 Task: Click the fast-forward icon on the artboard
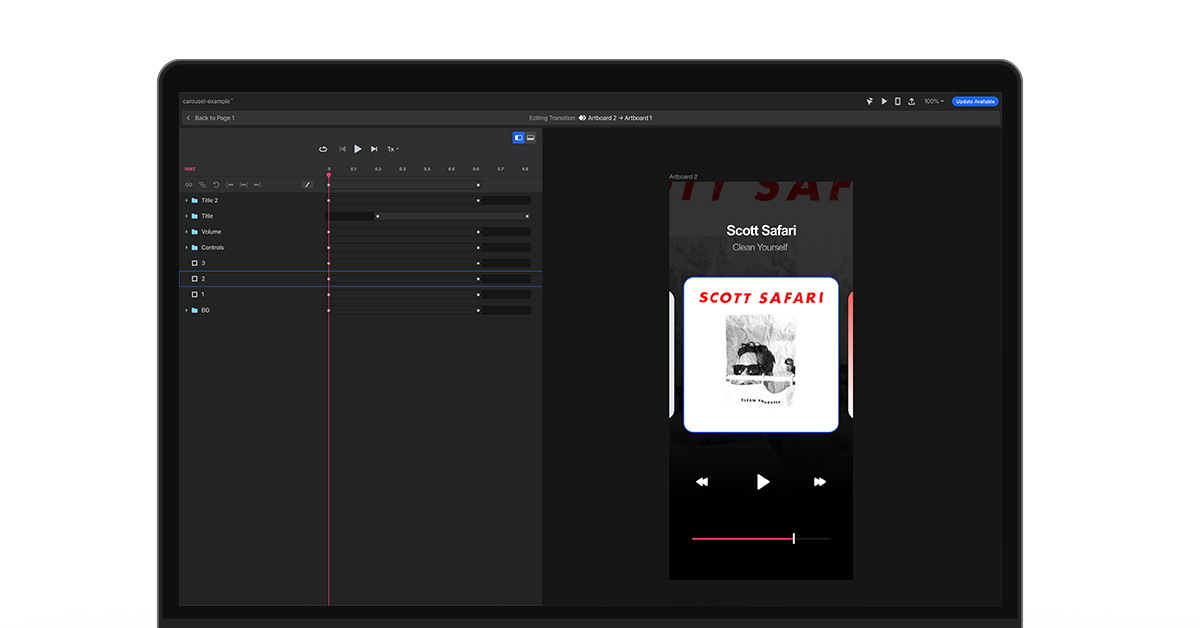[820, 482]
